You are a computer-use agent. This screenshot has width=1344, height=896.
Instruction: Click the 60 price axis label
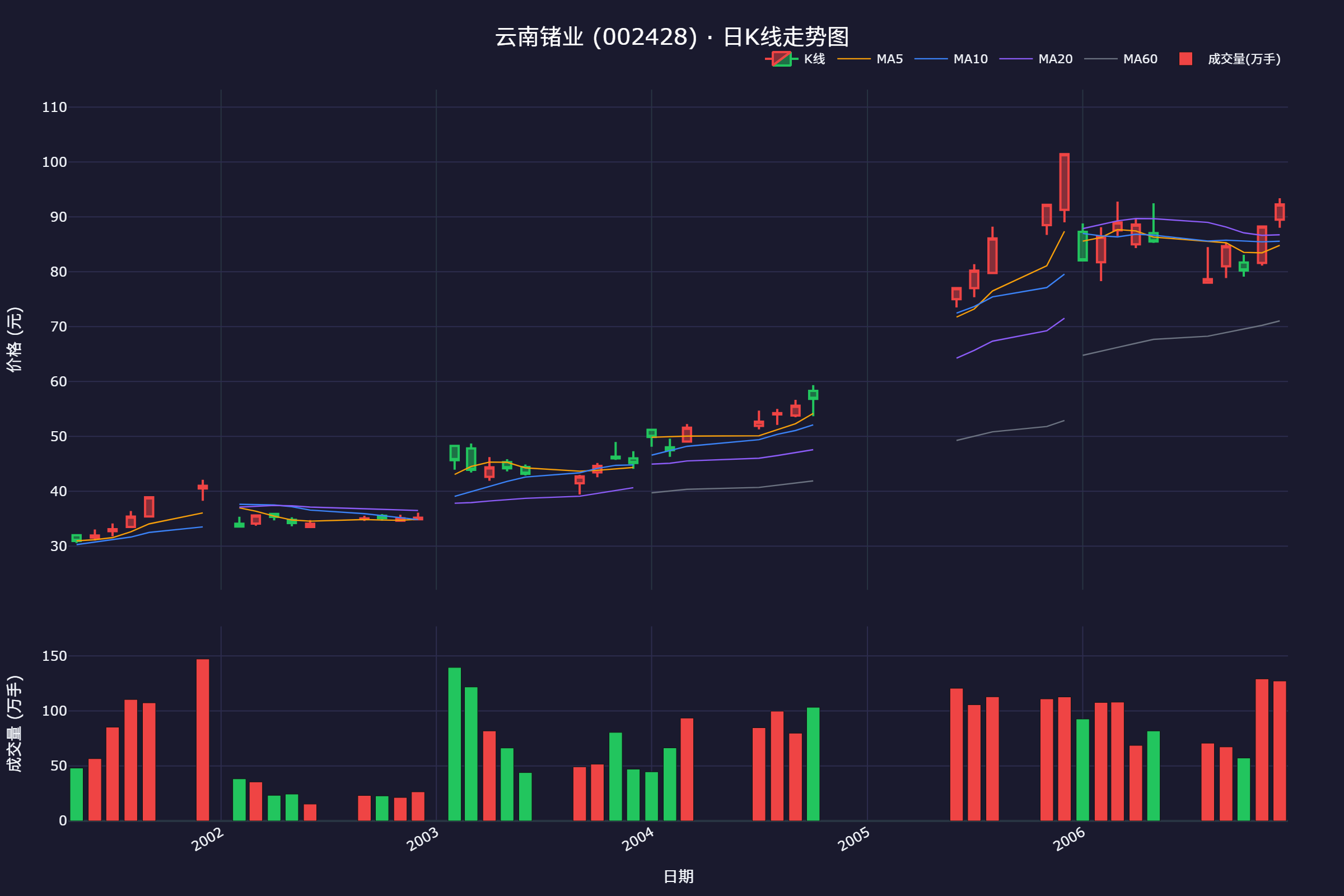pos(58,382)
